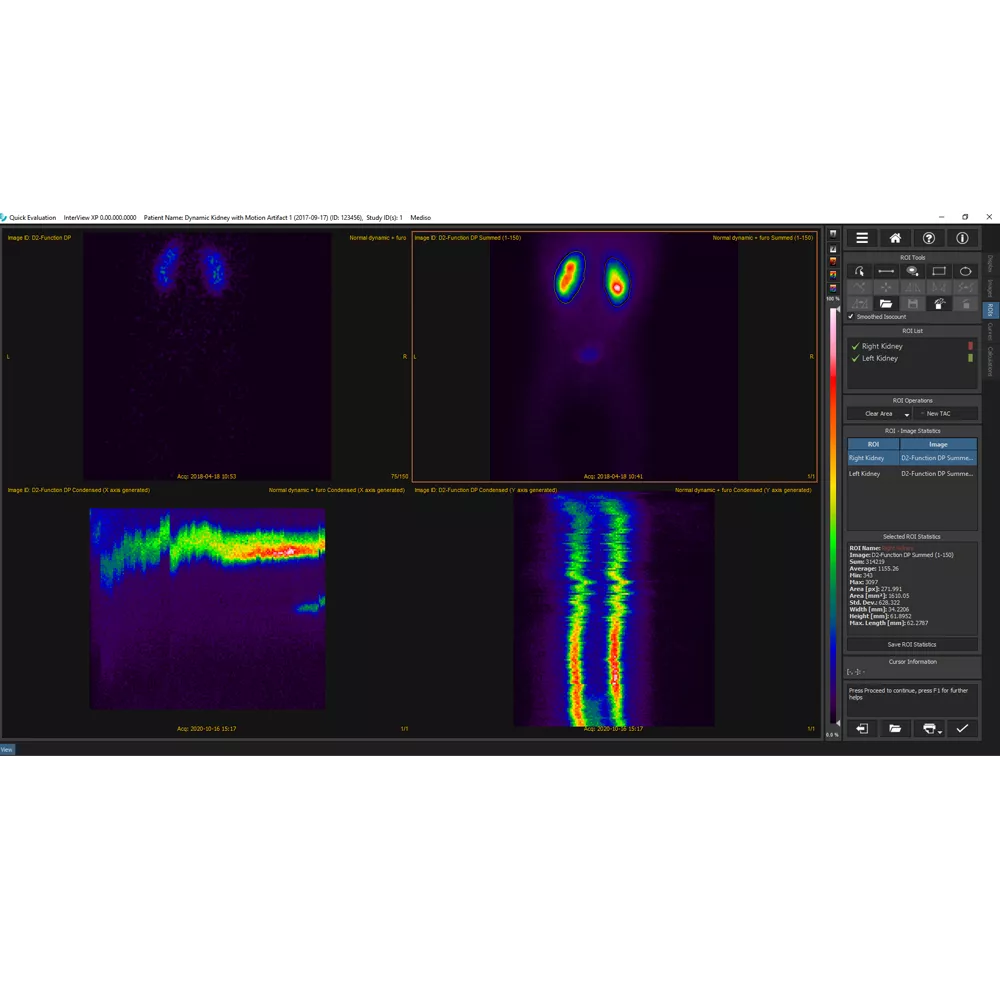Select the freehand ROI pointer tool
The width and height of the screenshot is (1000, 1000).
click(x=860, y=271)
